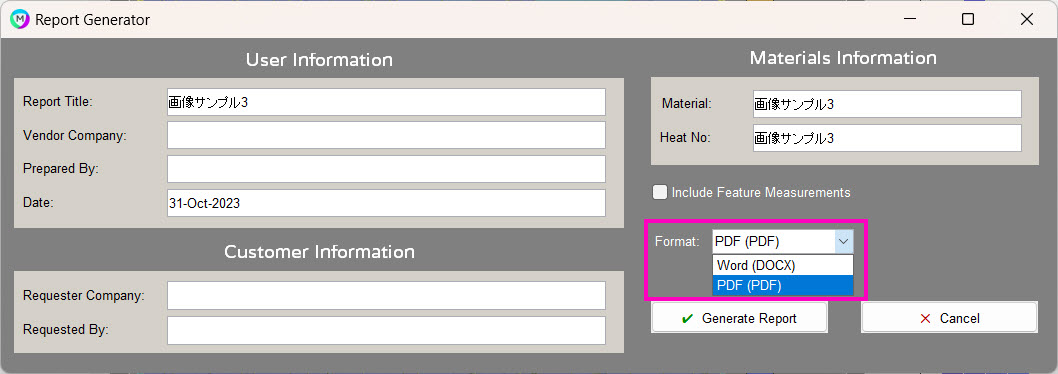Open the Format dropdown arrow
This screenshot has height=374, width=1058.
(x=844, y=241)
